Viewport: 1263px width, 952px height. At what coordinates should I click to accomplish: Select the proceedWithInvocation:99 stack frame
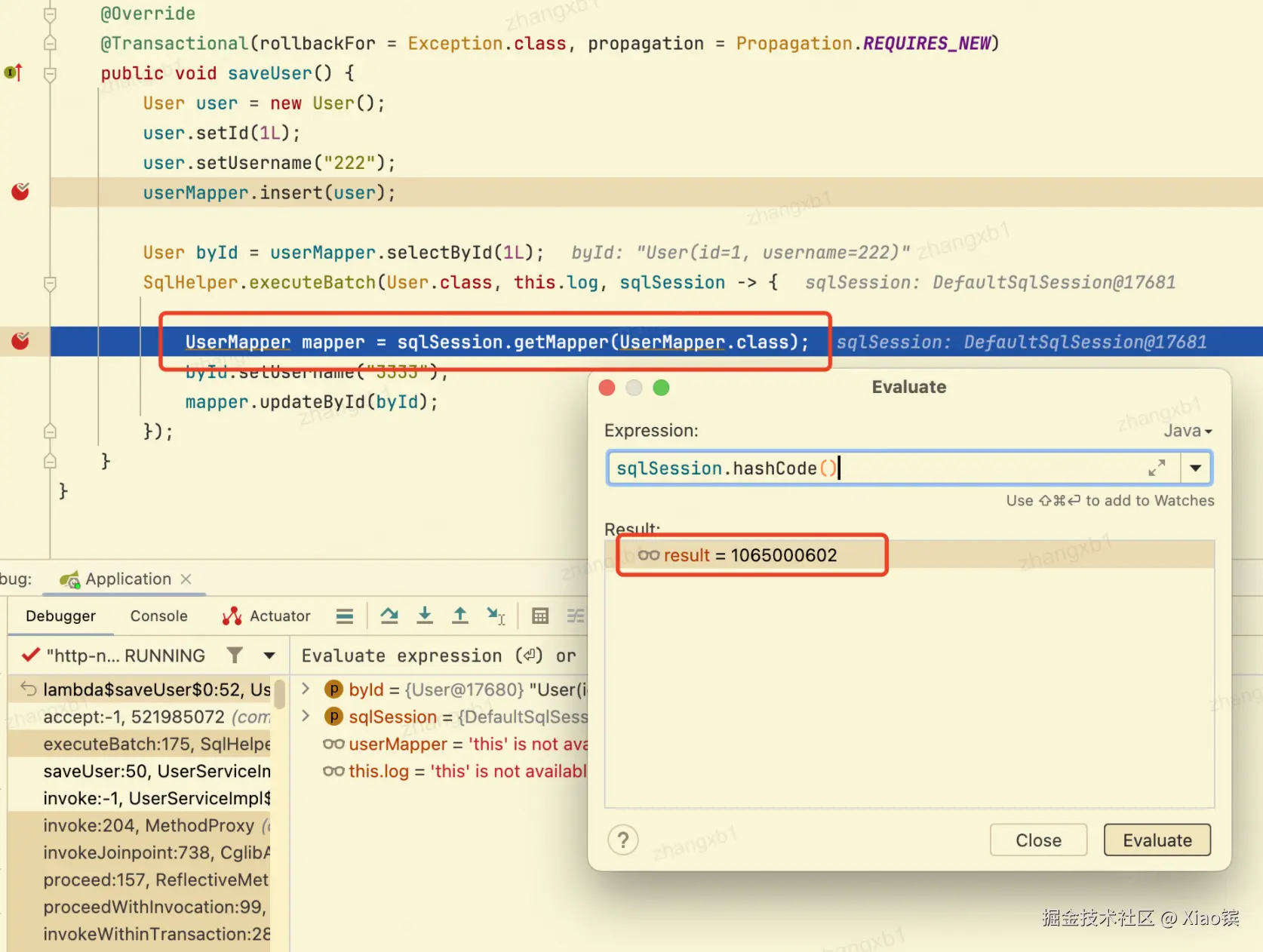pos(140,907)
